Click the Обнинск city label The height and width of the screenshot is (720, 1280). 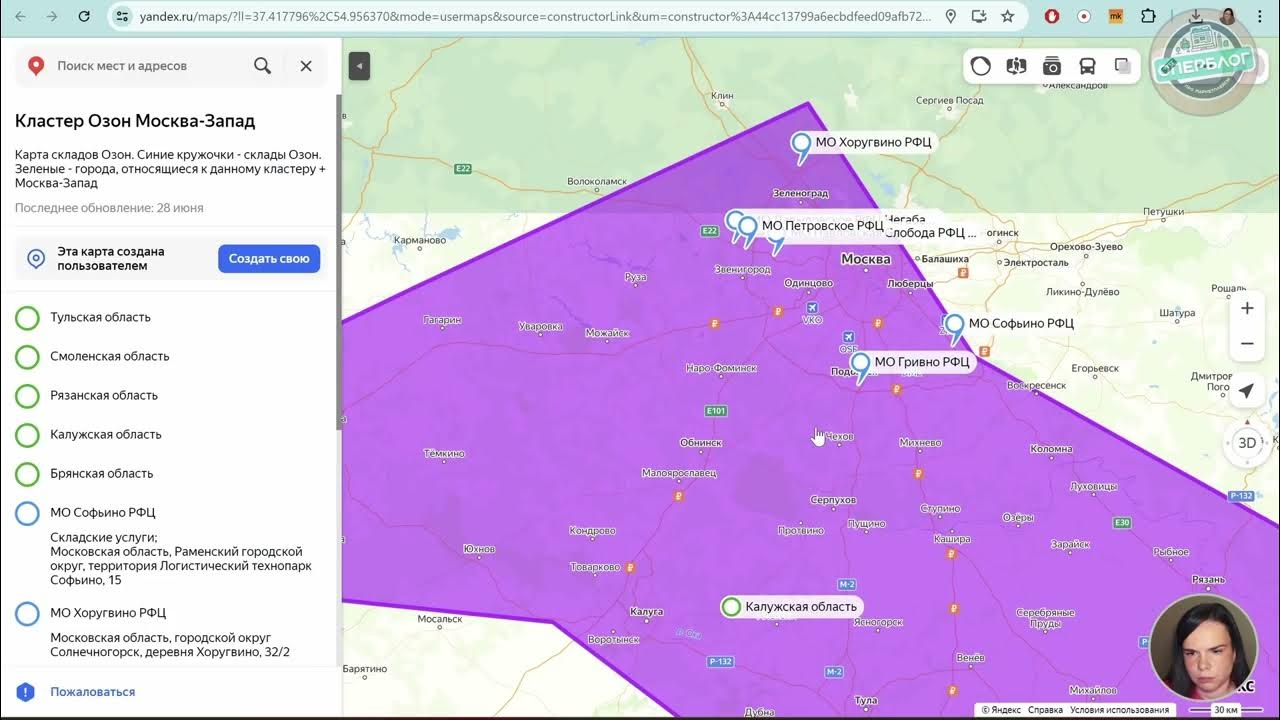click(701, 442)
